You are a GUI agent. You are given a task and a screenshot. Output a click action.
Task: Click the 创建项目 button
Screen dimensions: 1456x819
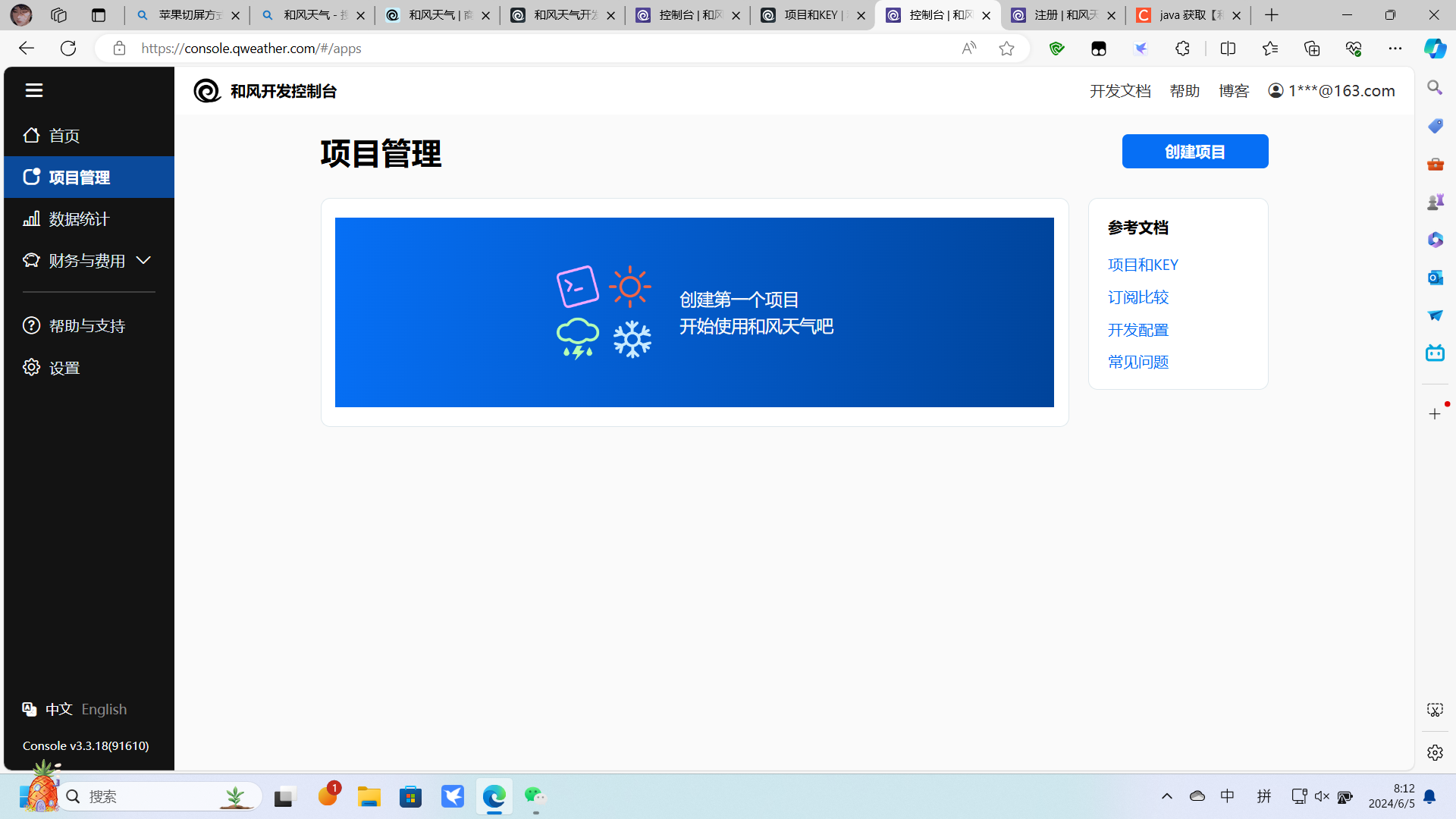[x=1194, y=152]
